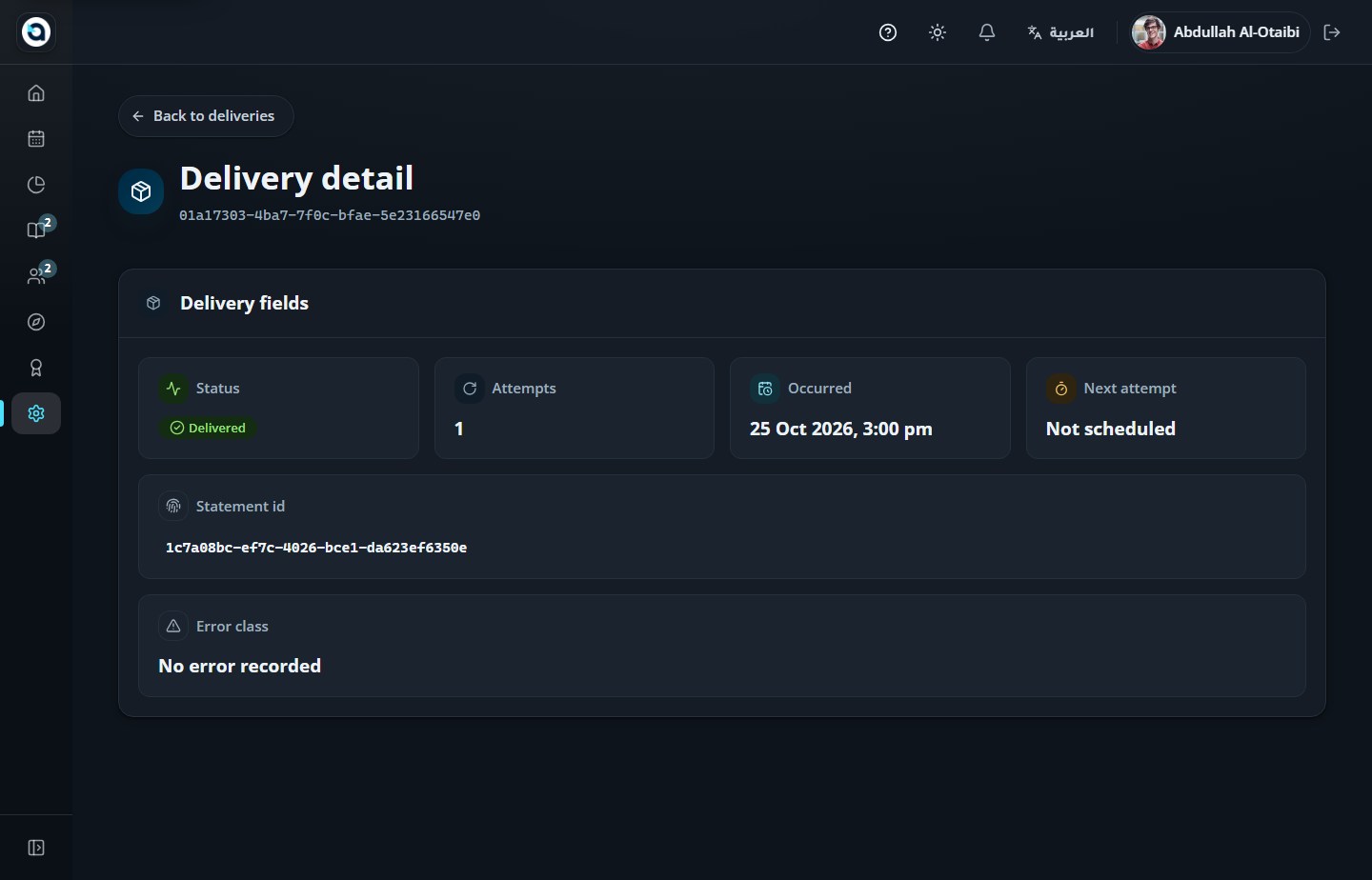
Task: Click the Status activity pulse icon
Action: pyautogui.click(x=173, y=389)
